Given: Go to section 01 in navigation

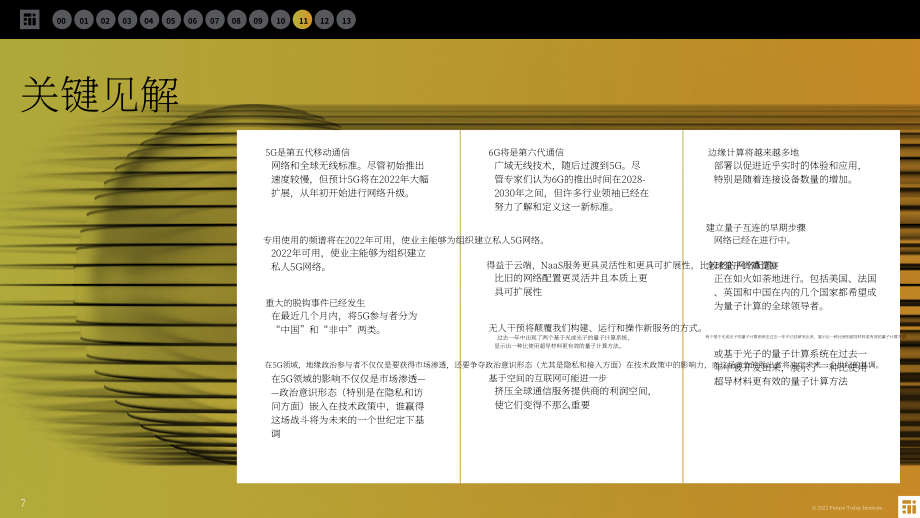Looking at the screenshot, I should click(x=84, y=20).
